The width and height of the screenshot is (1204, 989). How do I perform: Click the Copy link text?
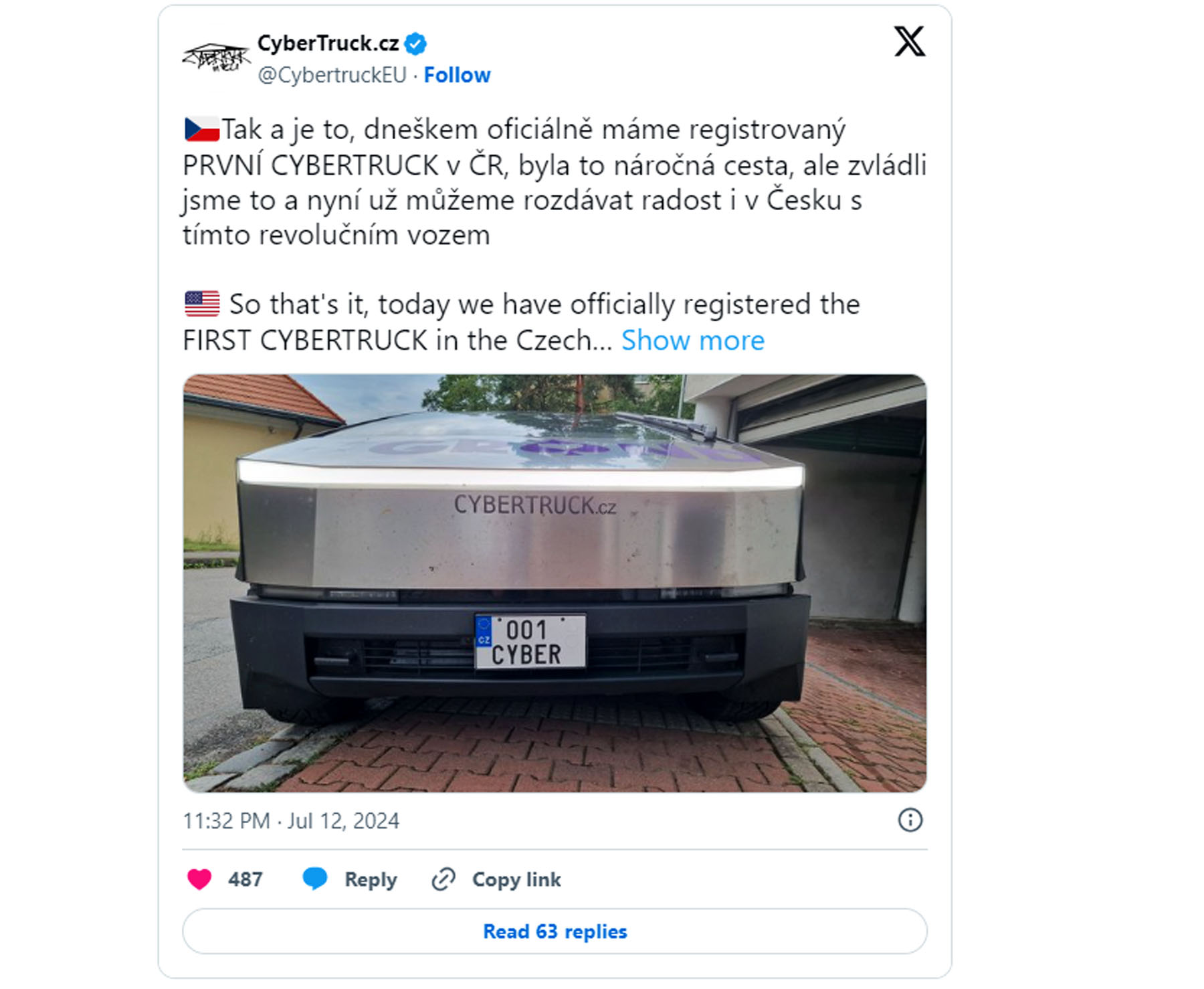(516, 879)
